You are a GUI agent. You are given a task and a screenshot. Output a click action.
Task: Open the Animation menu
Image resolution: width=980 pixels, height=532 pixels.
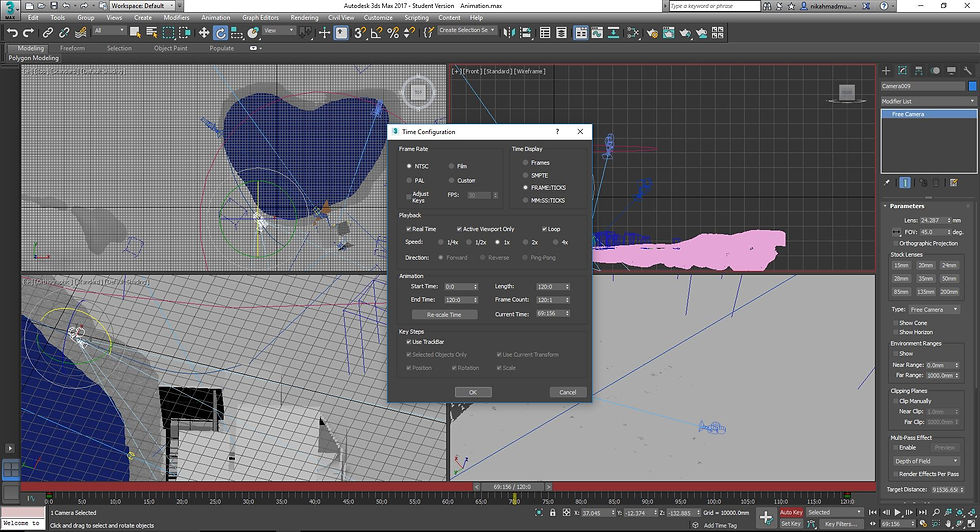pyautogui.click(x=216, y=18)
